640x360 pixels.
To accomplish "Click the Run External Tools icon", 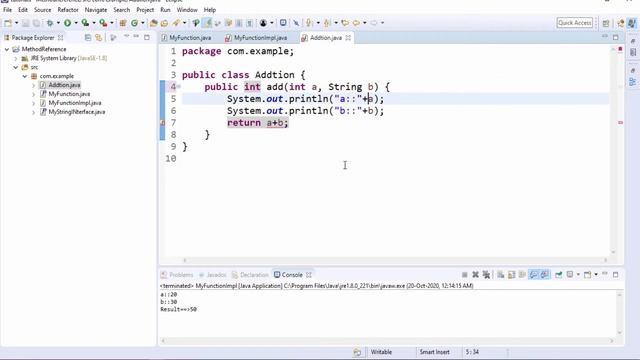I will 103,23.
